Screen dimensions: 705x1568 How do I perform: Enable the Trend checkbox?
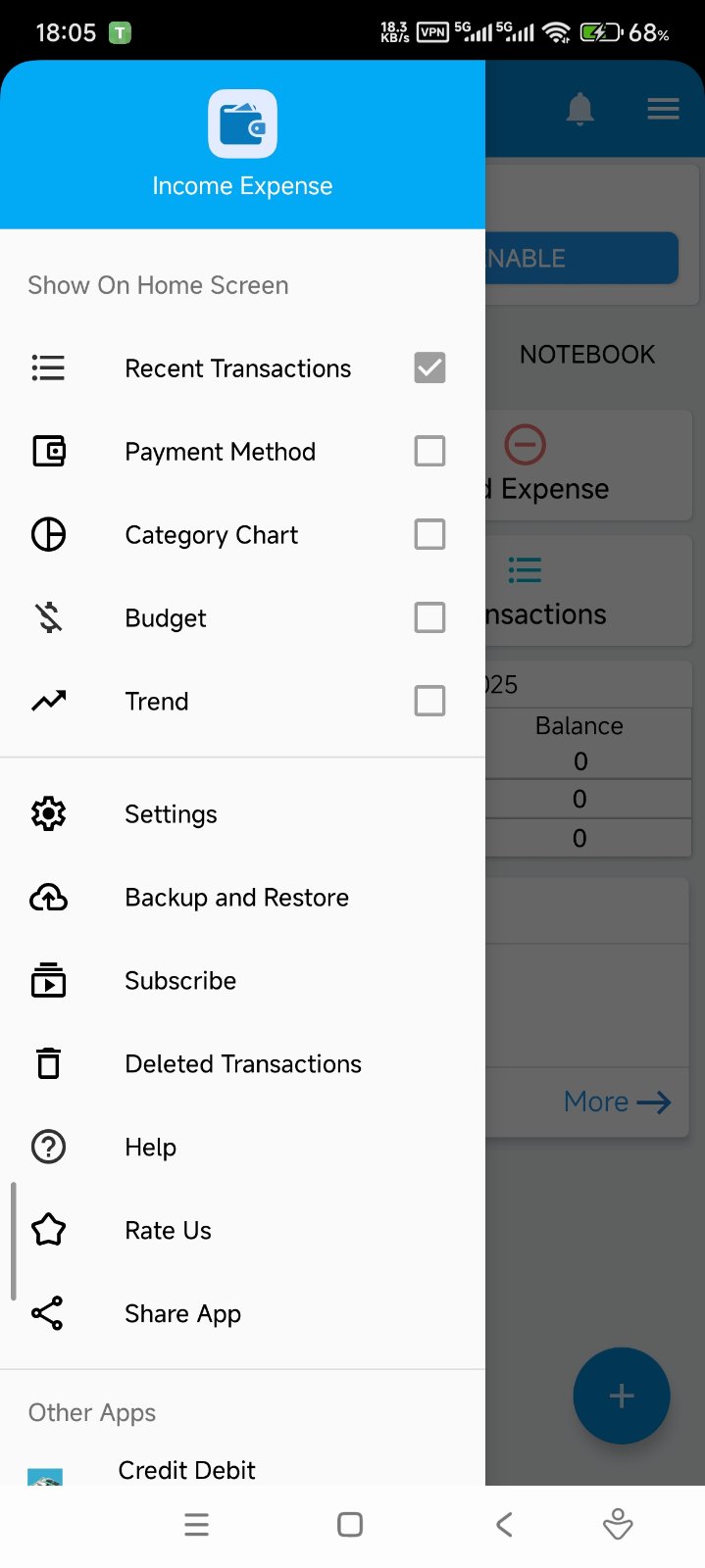tap(429, 701)
